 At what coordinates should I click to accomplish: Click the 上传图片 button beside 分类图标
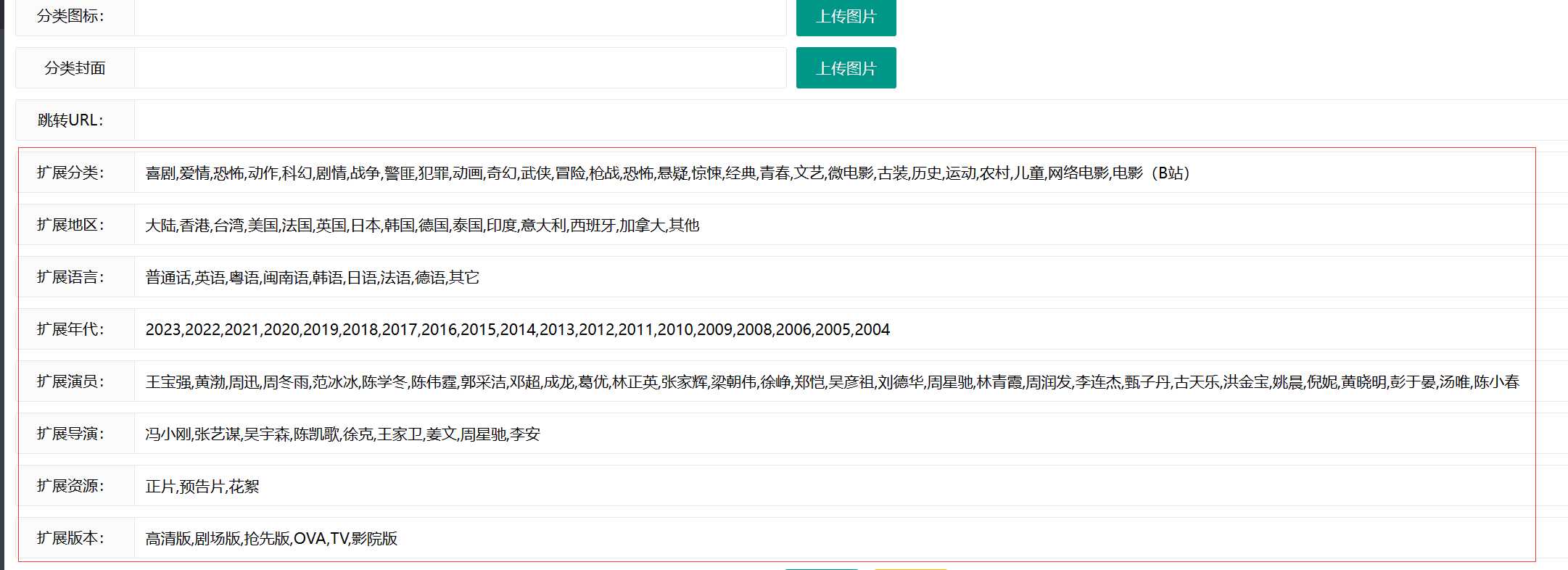(846, 16)
